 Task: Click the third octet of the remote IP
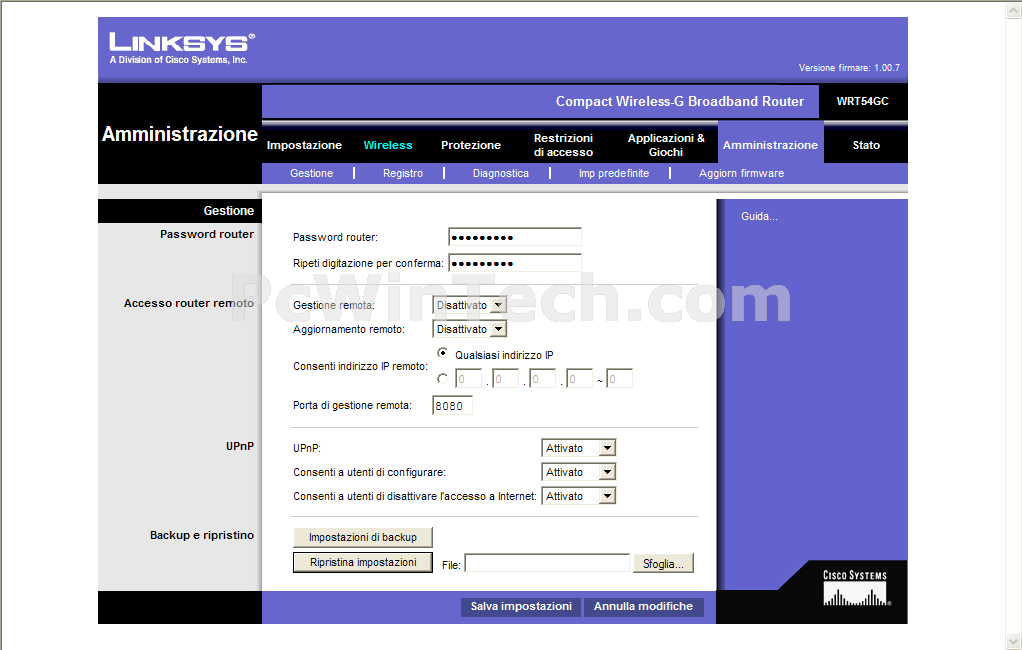(543, 379)
